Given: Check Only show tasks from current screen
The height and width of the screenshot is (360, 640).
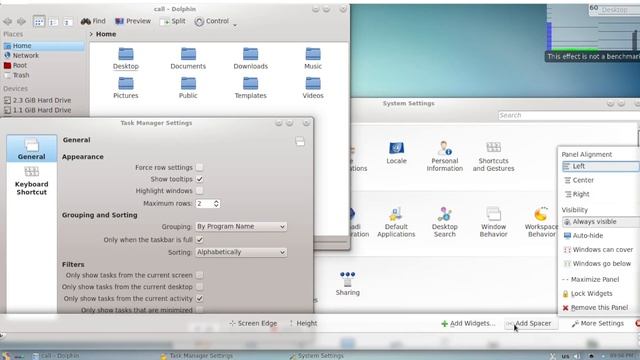Looking at the screenshot, I should (199, 275).
